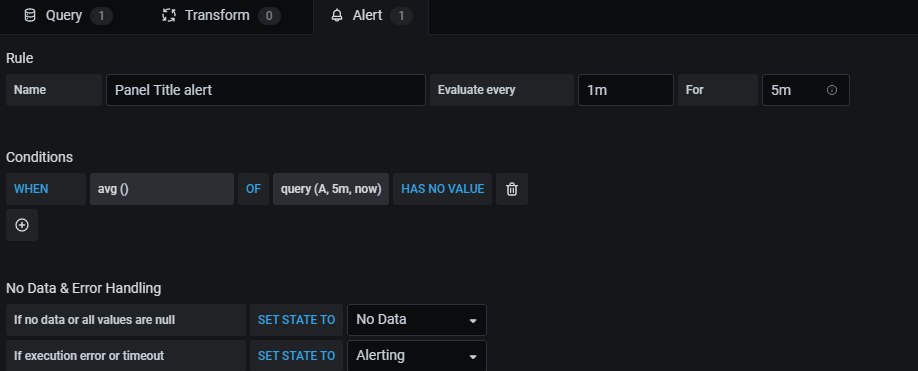The height and width of the screenshot is (371, 918).
Task: Click the Evaluate every label
Action: (x=502, y=90)
